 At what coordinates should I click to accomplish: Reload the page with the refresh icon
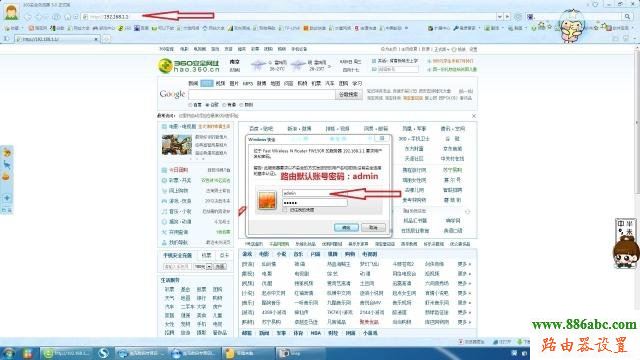[56, 17]
